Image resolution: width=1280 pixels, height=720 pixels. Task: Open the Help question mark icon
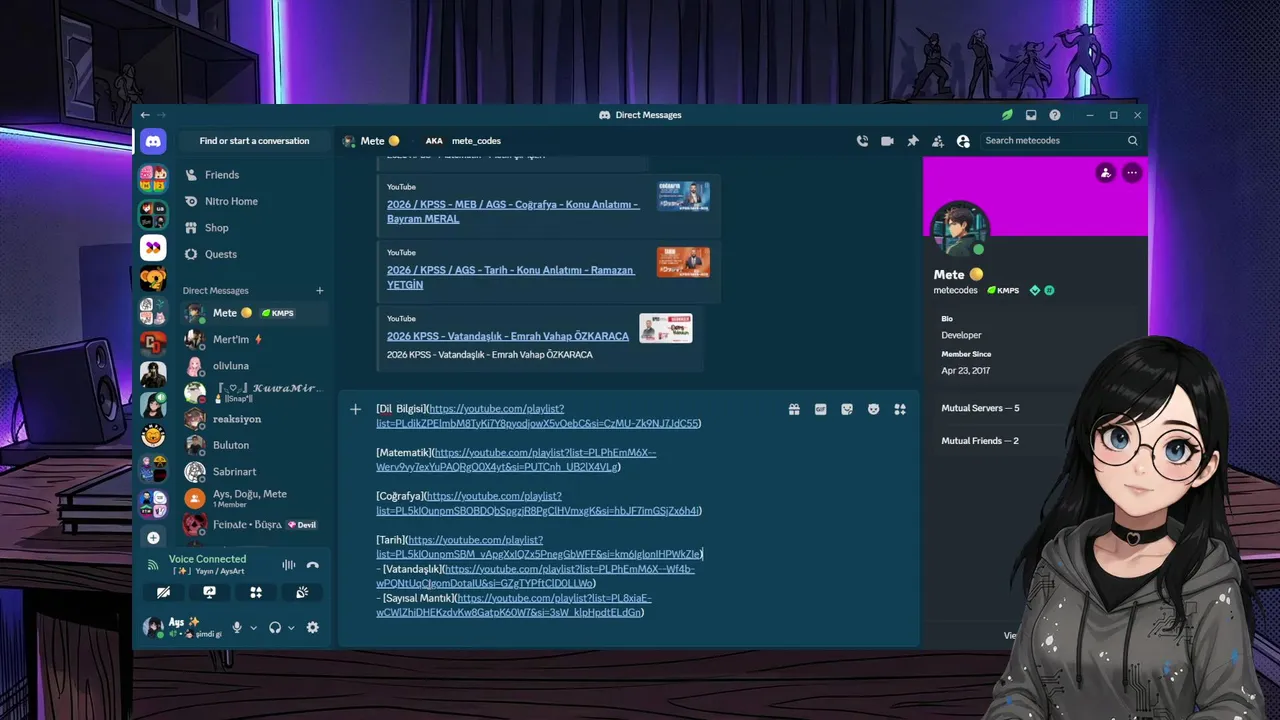[x=1055, y=115]
